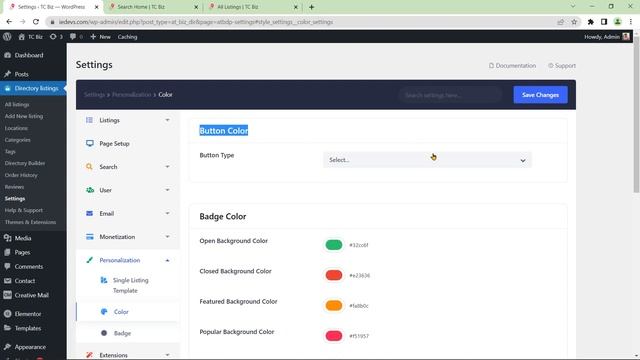Click the search settings input field
This screenshot has height=360, width=640.
(450, 95)
